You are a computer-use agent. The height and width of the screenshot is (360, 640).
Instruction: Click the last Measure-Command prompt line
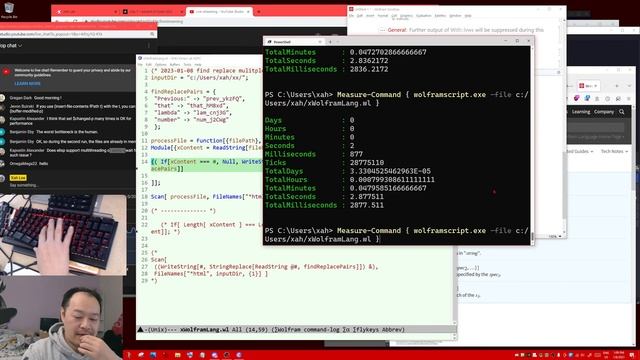point(396,235)
